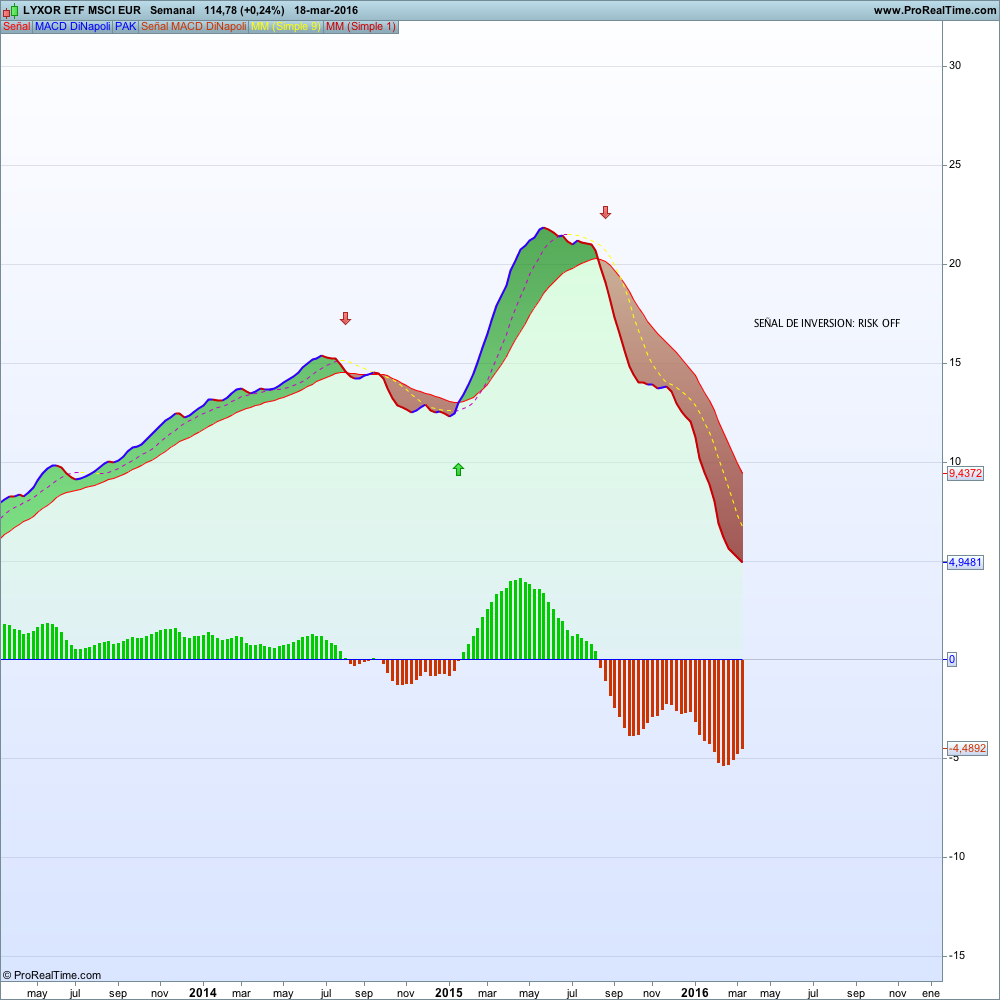The width and height of the screenshot is (1000, 1000).
Task: Select the 'MM (Simple 1)' label
Action: pos(361,27)
